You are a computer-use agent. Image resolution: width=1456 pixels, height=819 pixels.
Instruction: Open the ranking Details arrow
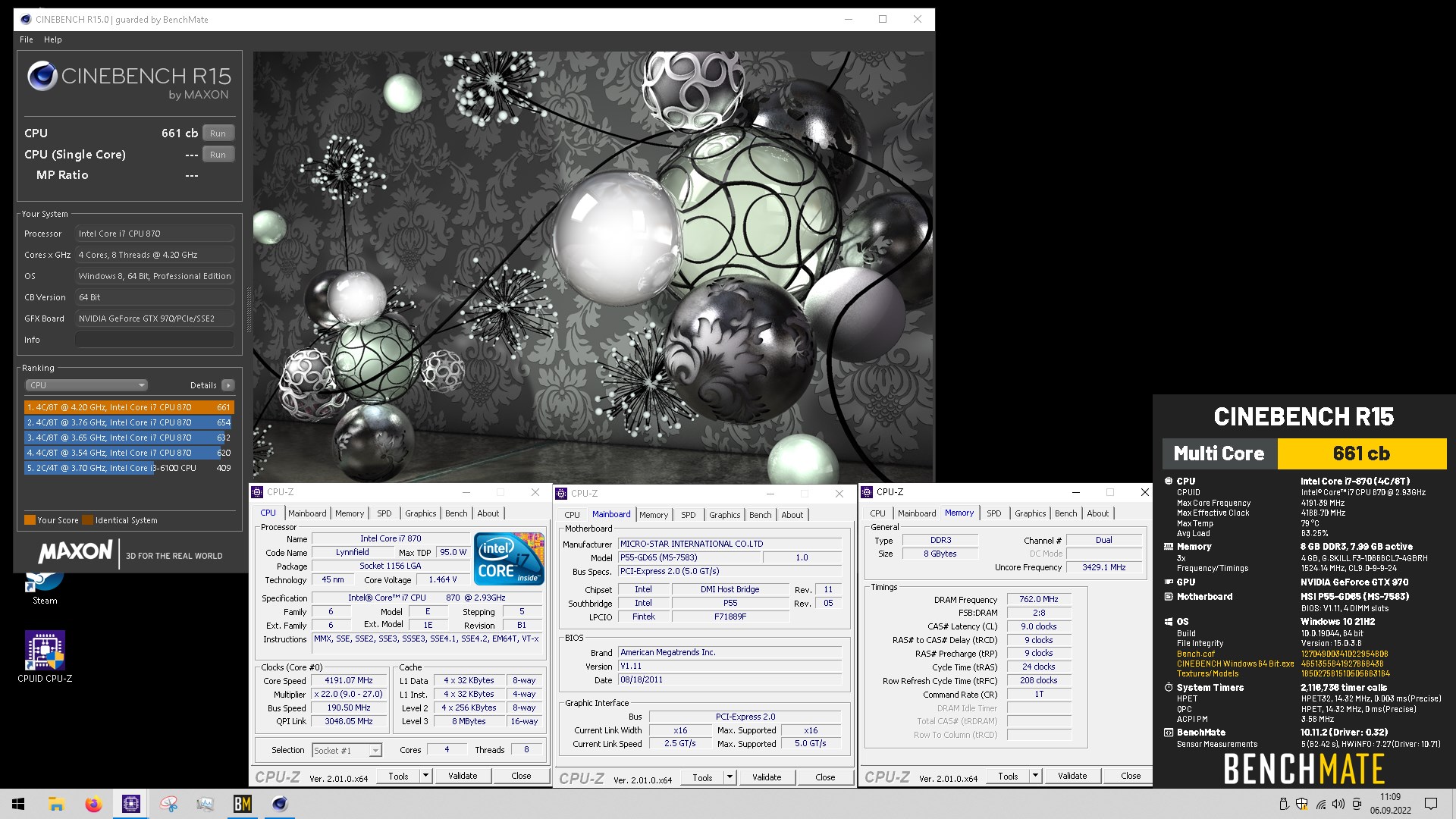(228, 385)
